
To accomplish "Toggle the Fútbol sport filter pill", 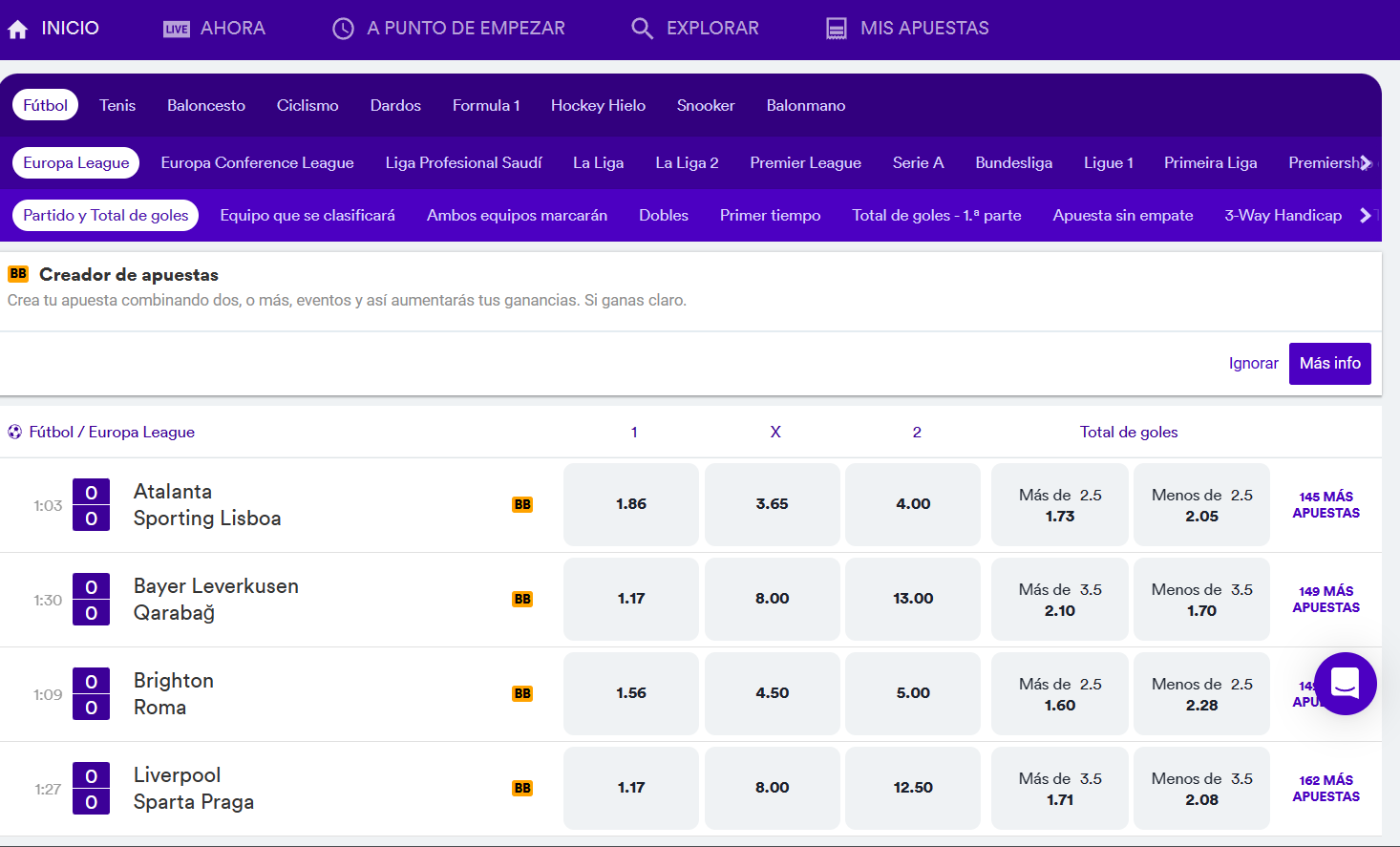I will click(x=45, y=105).
